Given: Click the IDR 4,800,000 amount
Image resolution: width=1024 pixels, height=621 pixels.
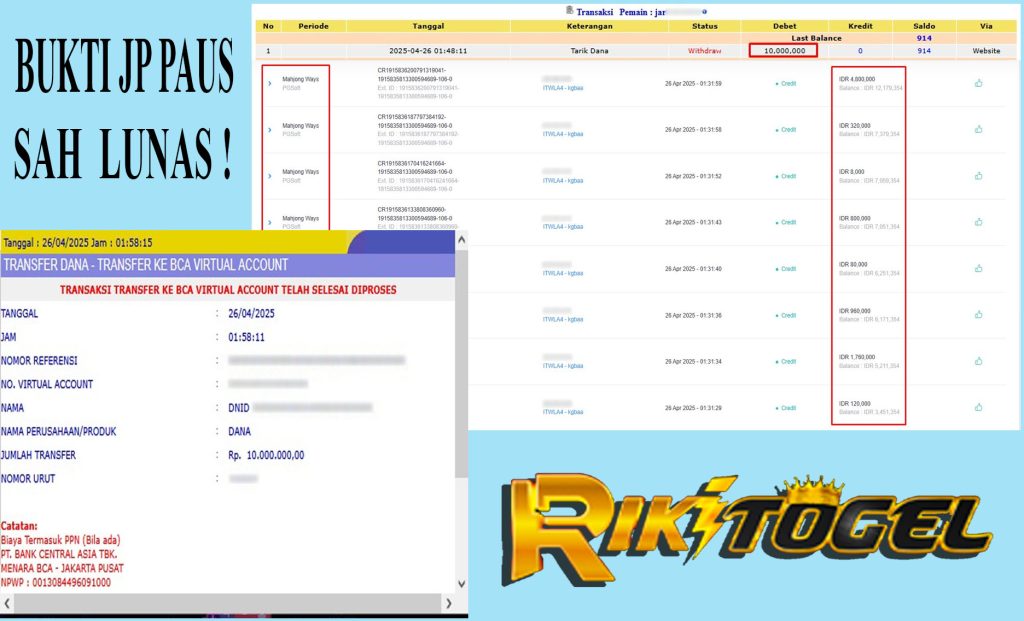Looking at the screenshot, I should (x=857, y=79).
